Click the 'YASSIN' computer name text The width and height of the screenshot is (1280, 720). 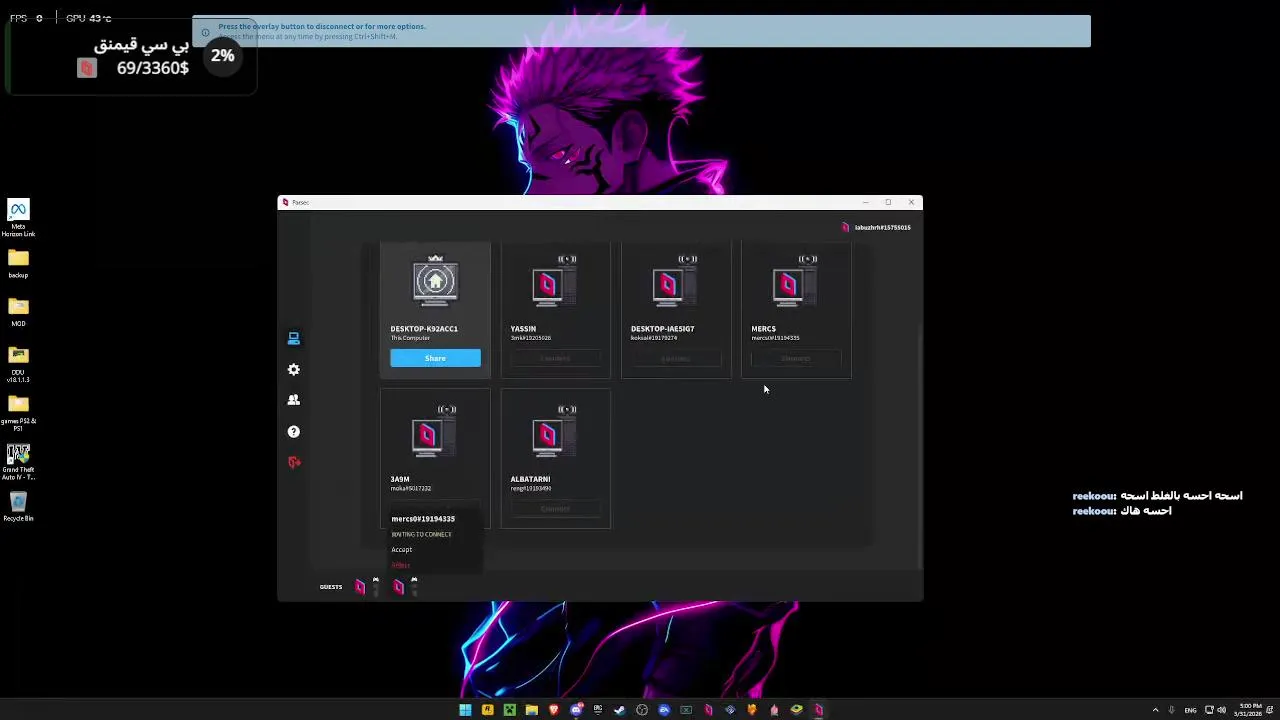[x=523, y=328]
